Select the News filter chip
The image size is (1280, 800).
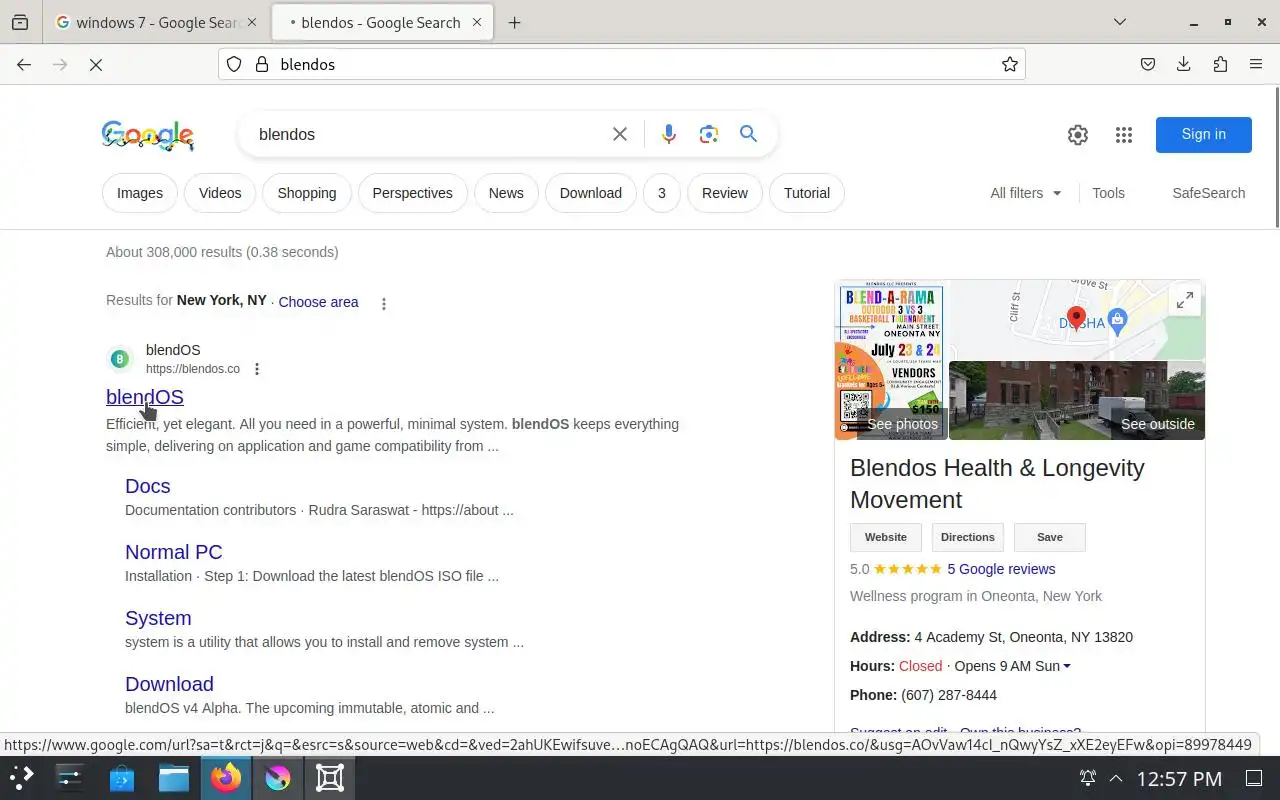coord(506,193)
